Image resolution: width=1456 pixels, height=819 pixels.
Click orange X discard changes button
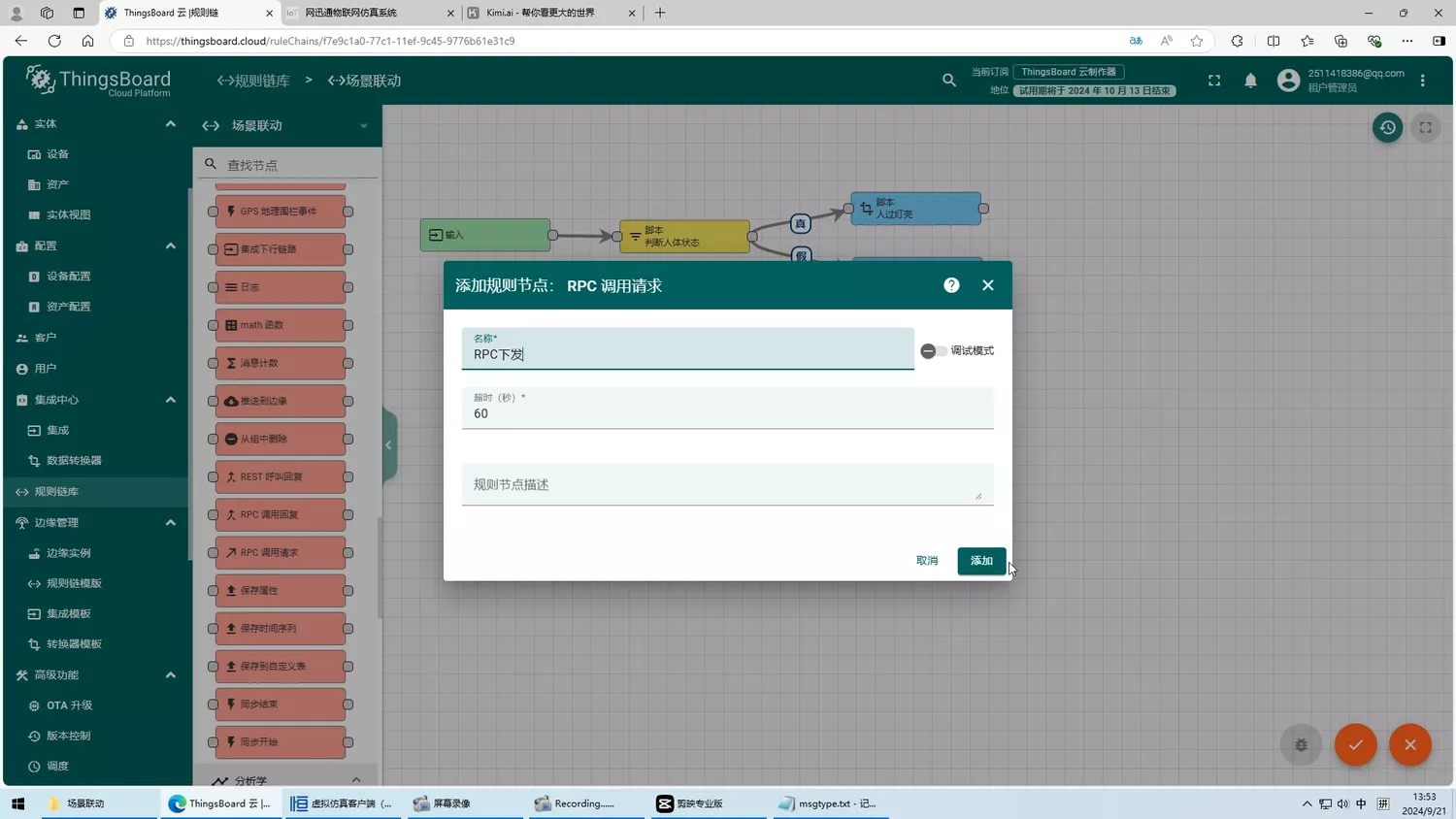1409,745
